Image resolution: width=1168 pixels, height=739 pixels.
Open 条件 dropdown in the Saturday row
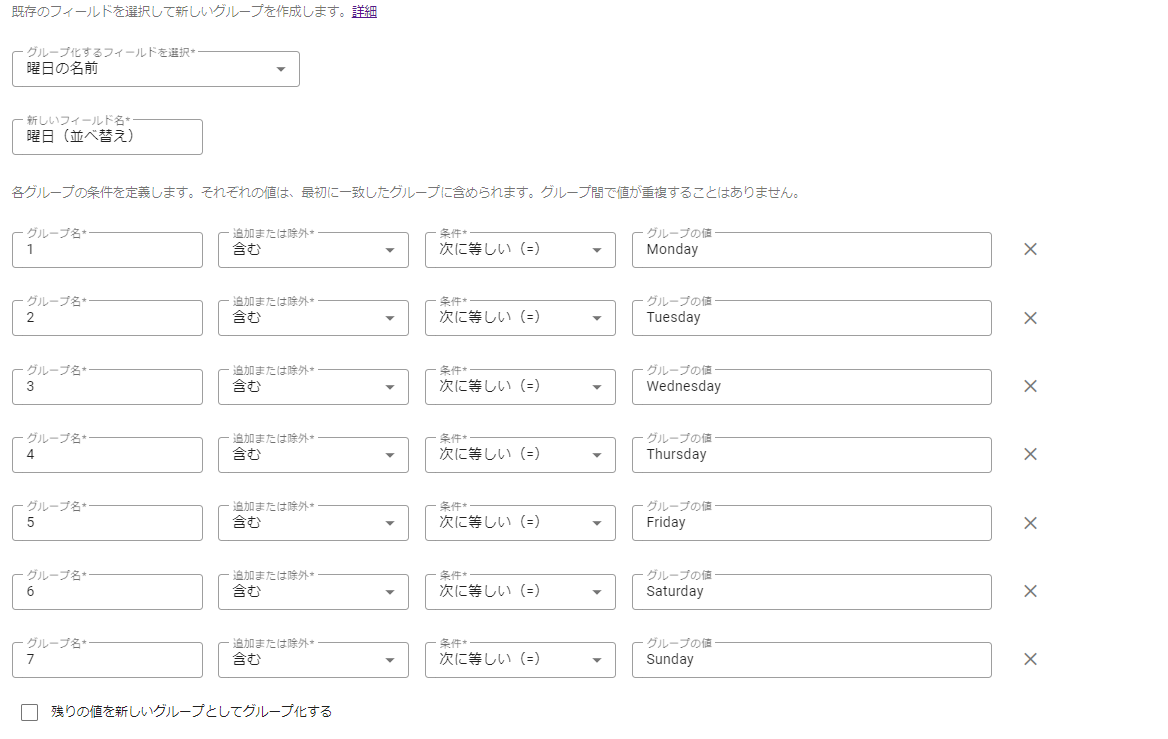point(520,592)
